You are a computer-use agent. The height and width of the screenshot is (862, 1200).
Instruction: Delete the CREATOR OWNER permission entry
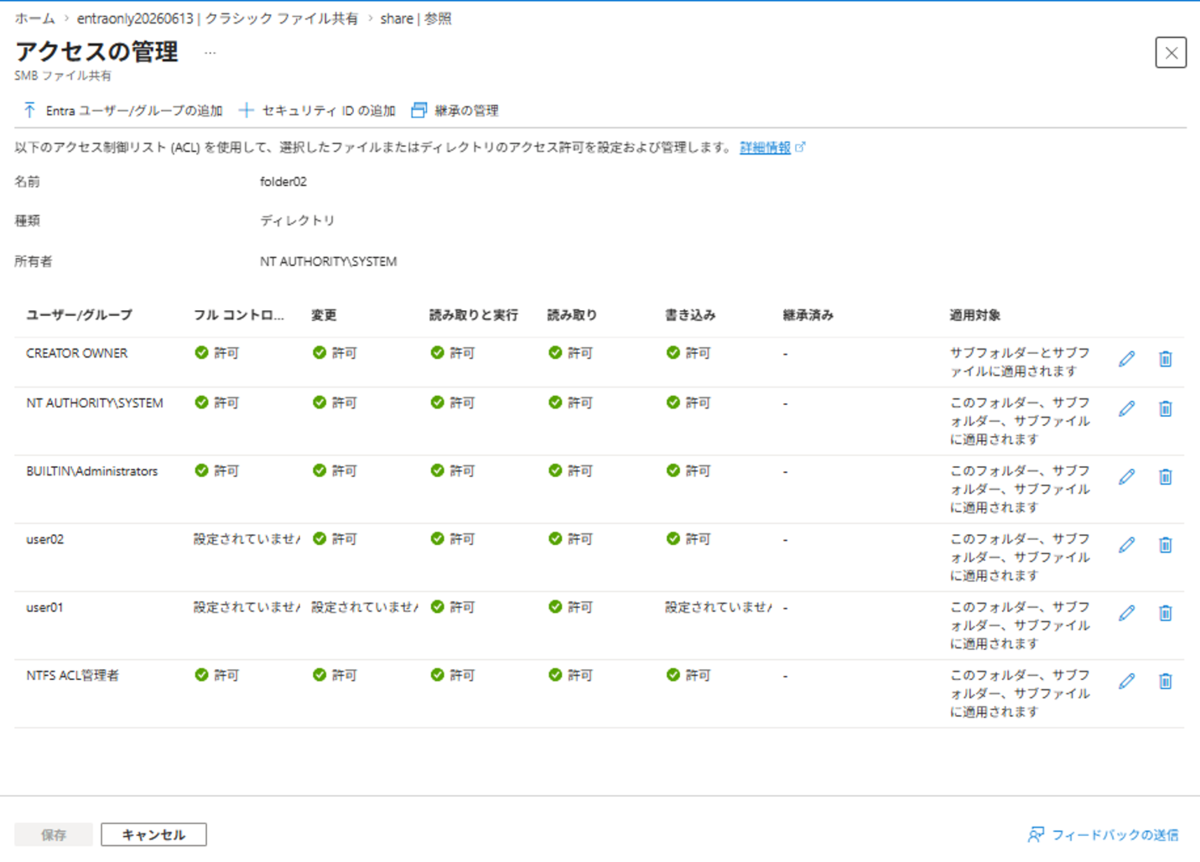click(x=1165, y=358)
